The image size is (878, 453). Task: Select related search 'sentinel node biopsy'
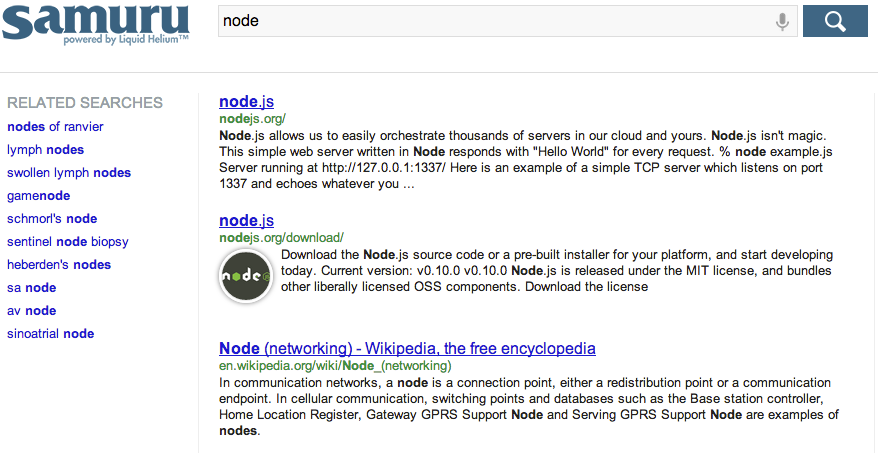point(68,242)
